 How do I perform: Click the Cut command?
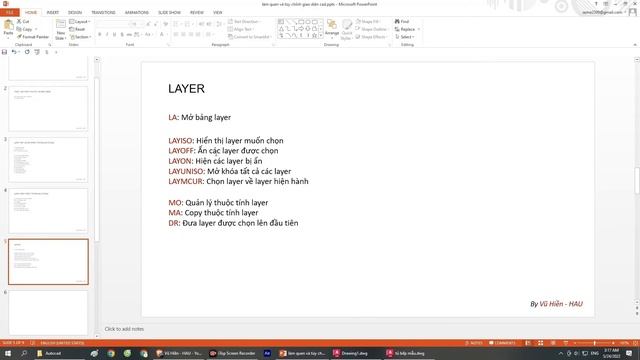pyautogui.click(x=23, y=21)
